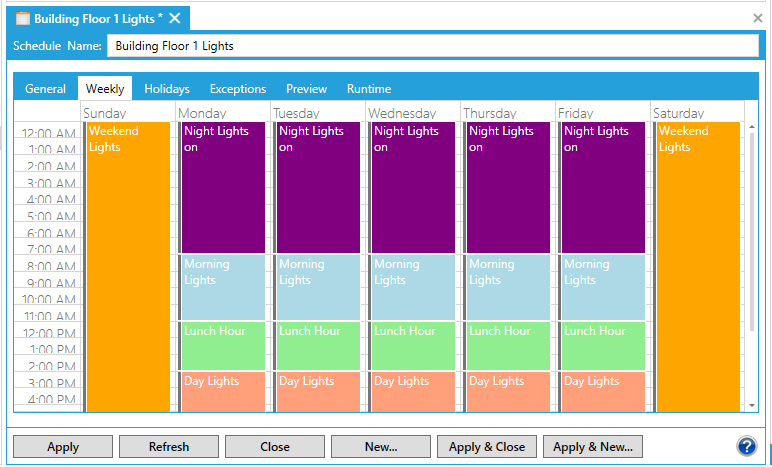Open the Holidays tab

point(167,89)
